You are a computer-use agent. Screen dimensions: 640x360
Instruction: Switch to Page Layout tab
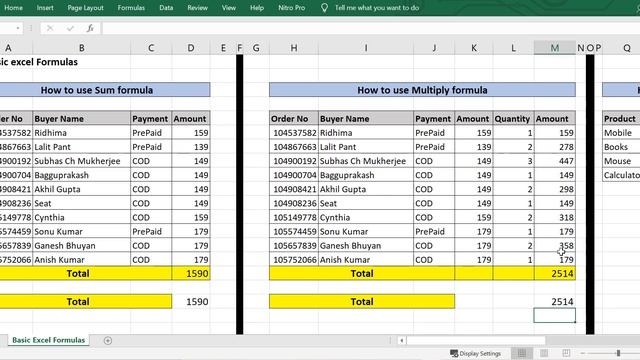click(85, 8)
